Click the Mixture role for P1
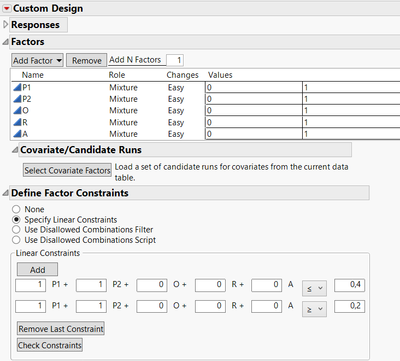Viewport: 400px width, 361px height. pos(123,88)
